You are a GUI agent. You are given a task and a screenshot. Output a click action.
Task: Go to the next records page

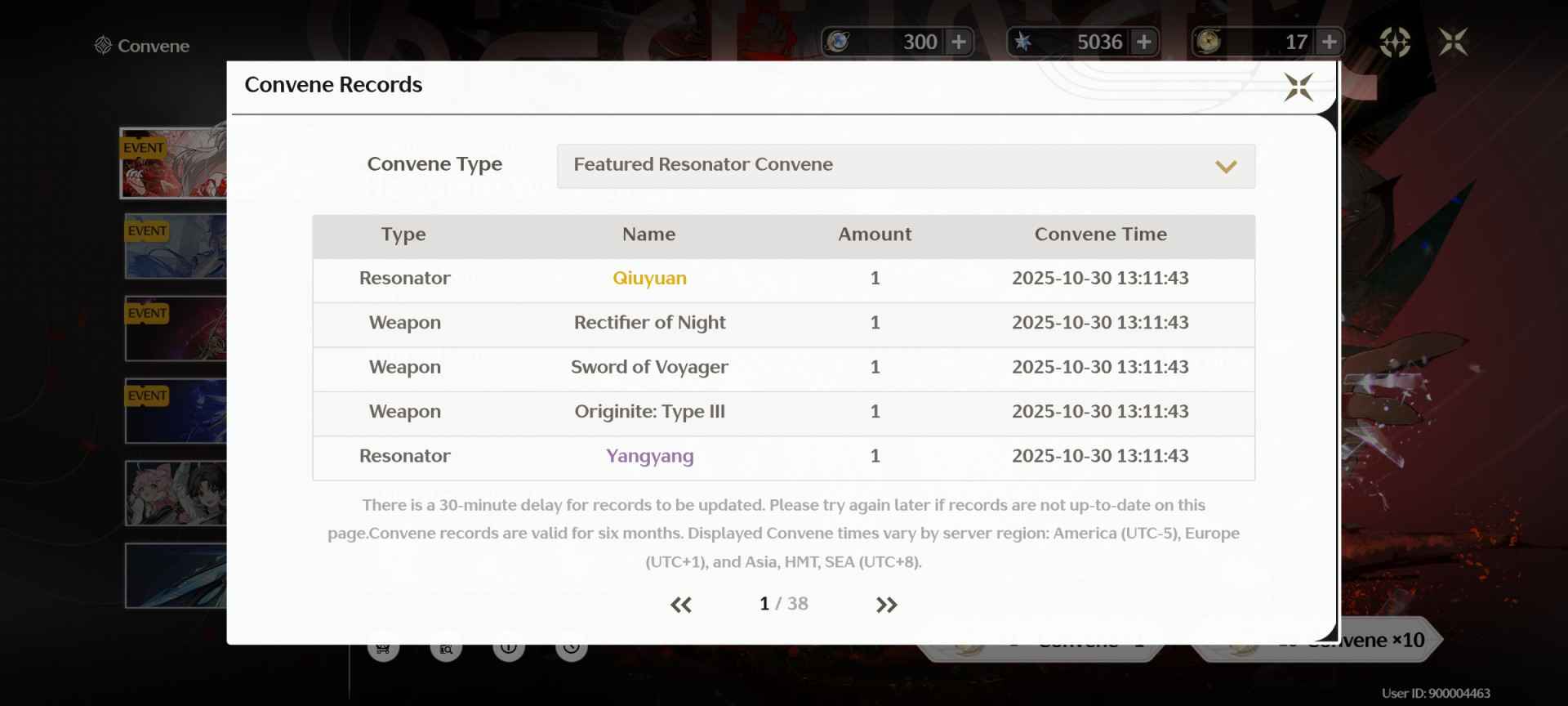point(886,605)
